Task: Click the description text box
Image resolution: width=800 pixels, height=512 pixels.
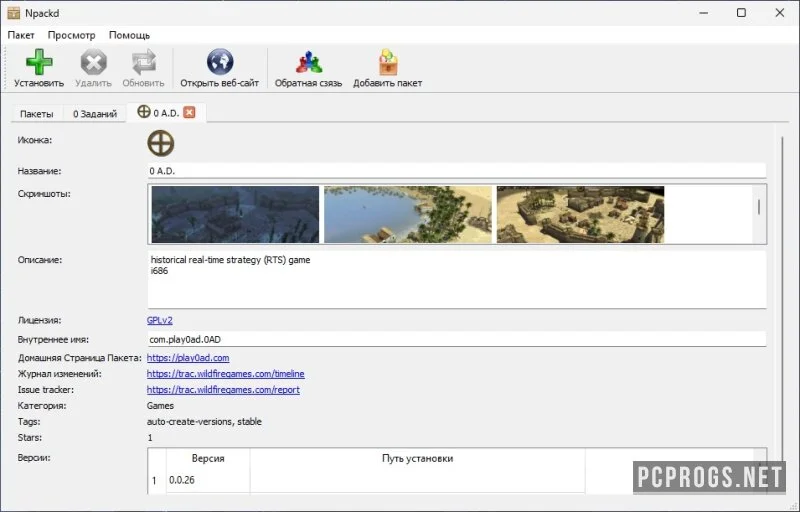Action: click(x=457, y=279)
